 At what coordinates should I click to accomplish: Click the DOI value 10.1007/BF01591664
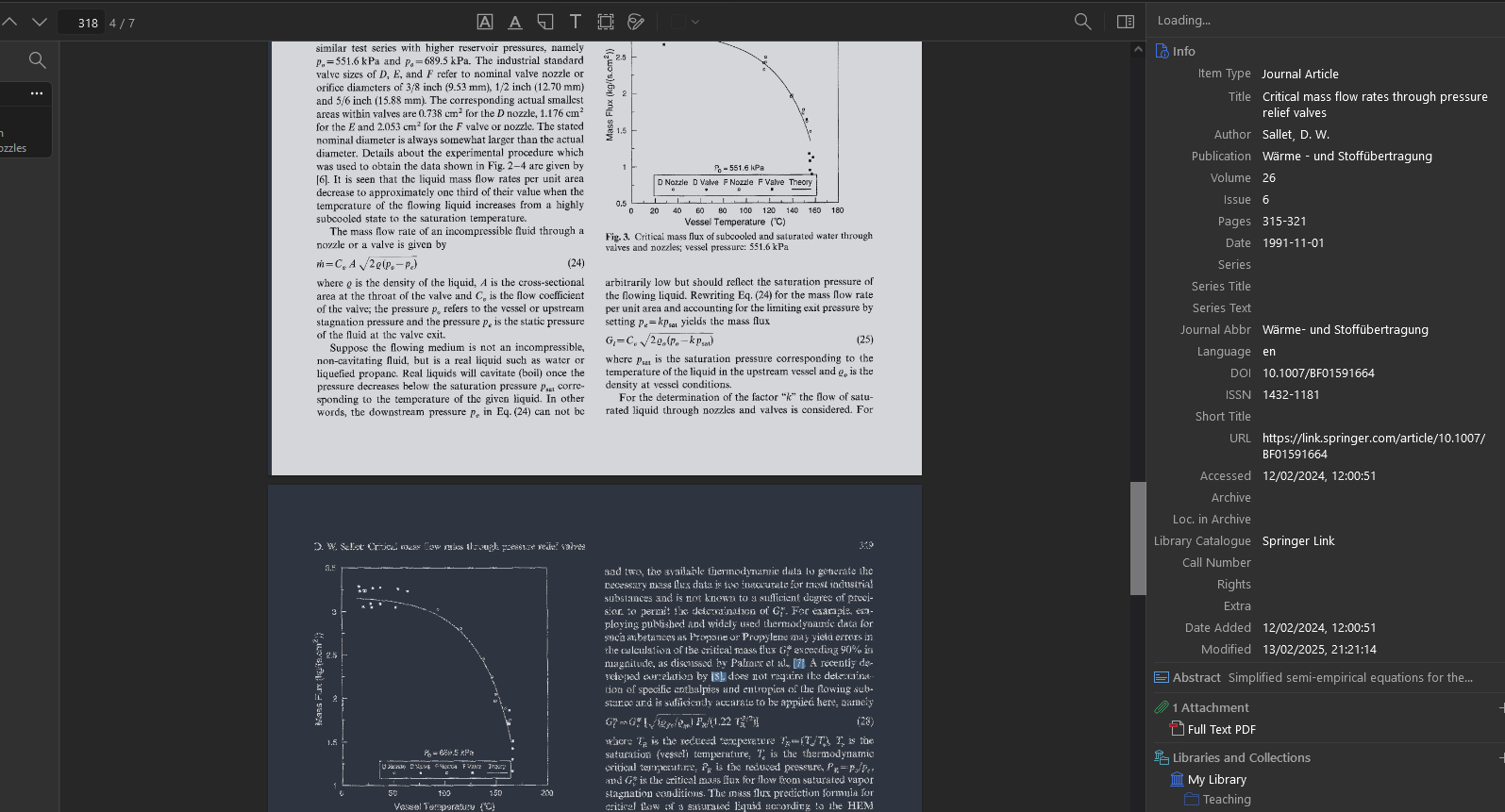(x=1318, y=373)
